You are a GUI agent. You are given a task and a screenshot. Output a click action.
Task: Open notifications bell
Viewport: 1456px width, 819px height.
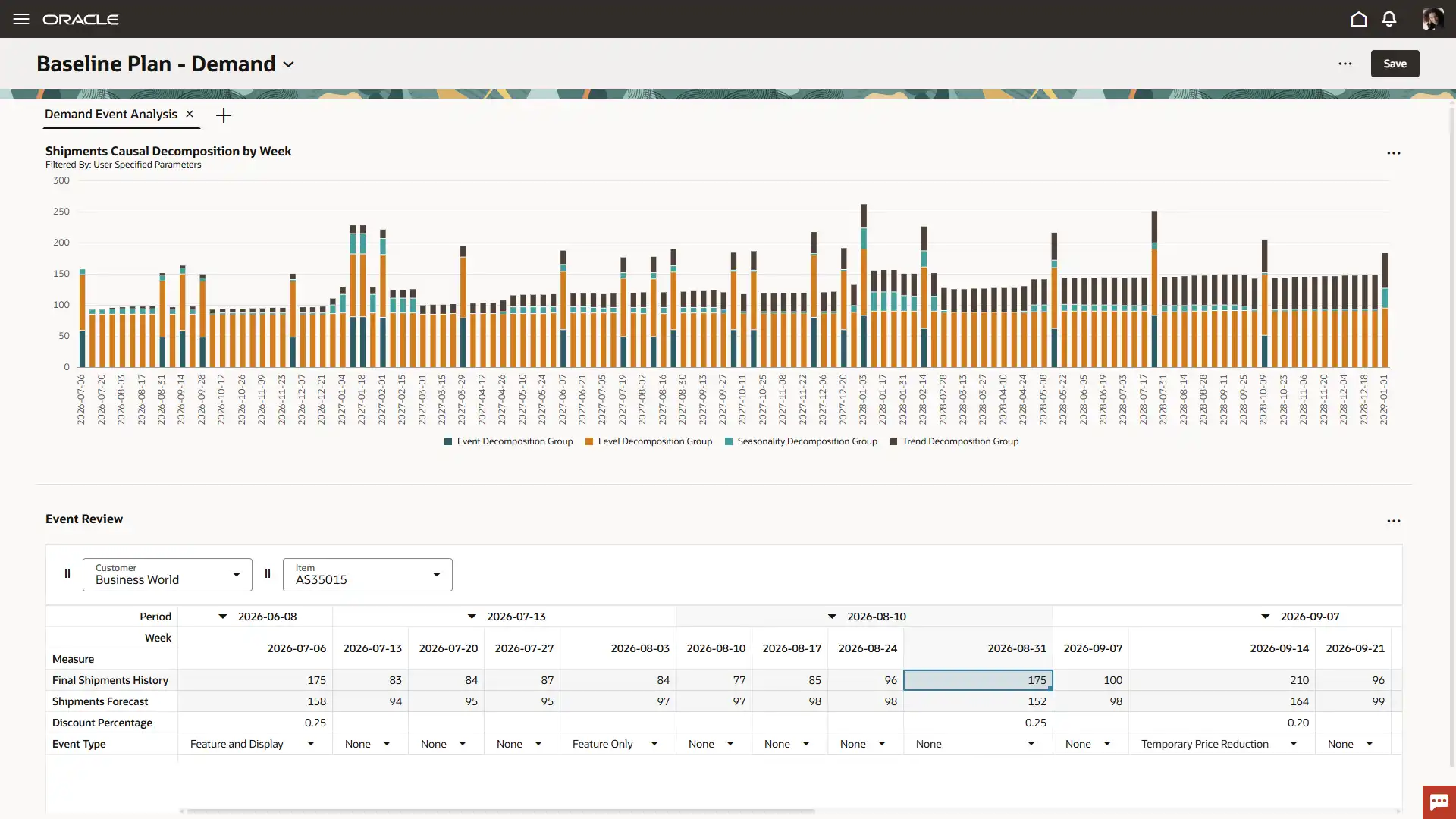(x=1389, y=19)
